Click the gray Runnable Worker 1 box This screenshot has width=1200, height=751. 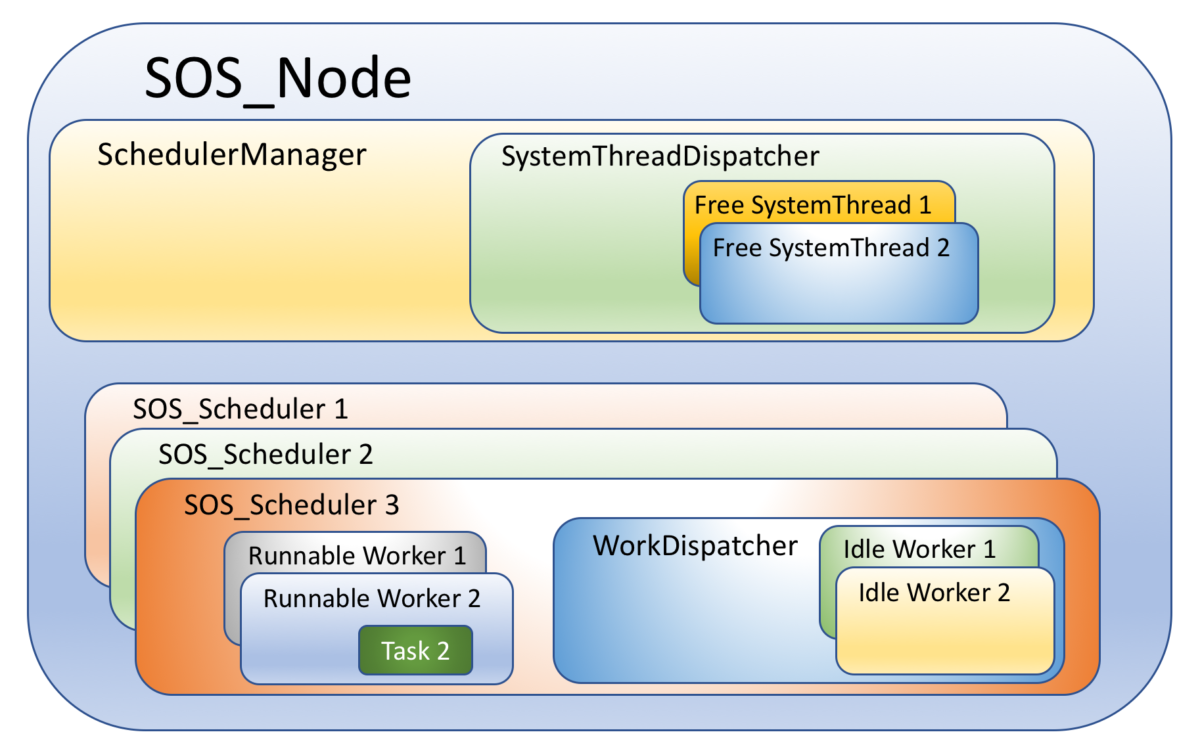(x=356, y=554)
